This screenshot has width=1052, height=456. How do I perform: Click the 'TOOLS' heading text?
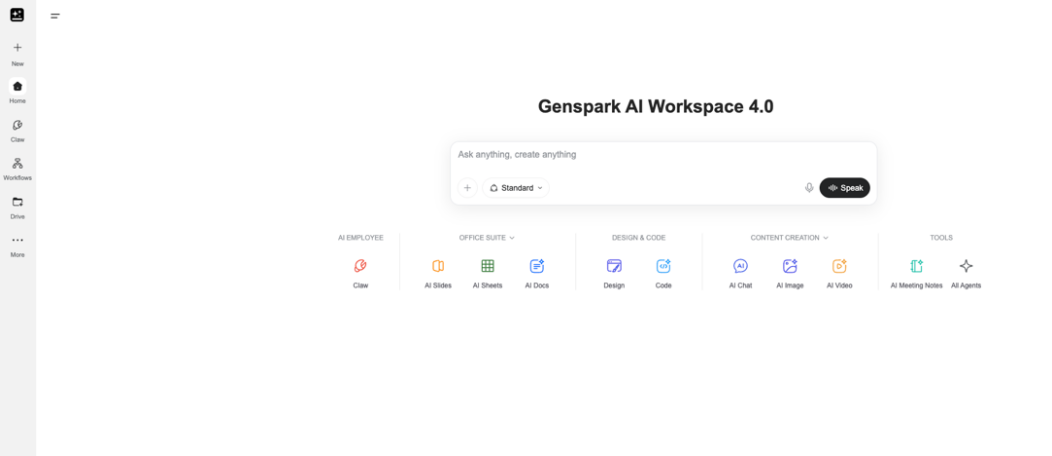click(941, 238)
